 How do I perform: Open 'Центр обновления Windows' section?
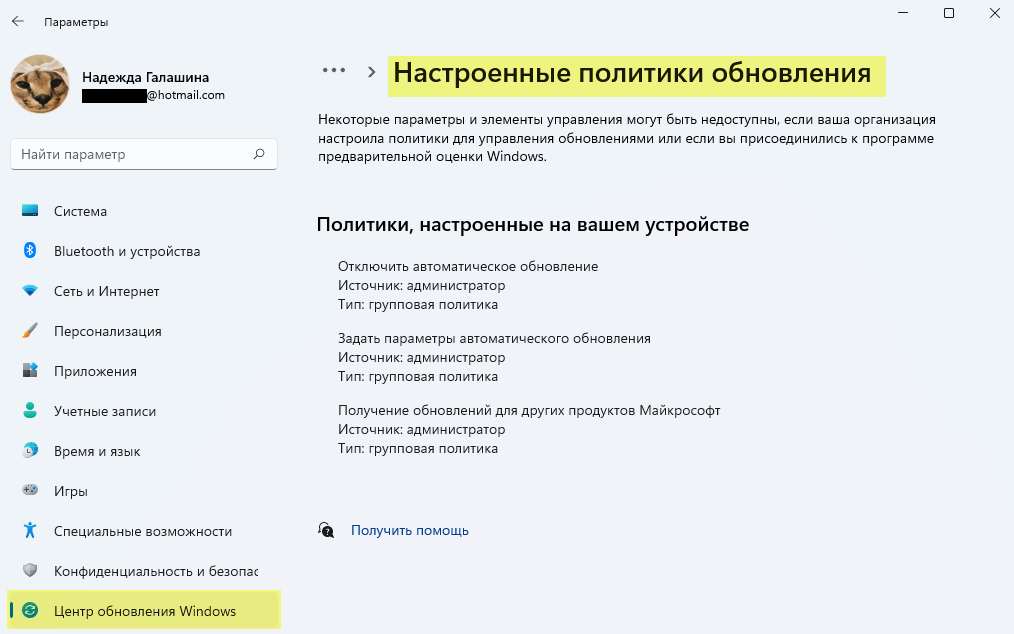145,611
